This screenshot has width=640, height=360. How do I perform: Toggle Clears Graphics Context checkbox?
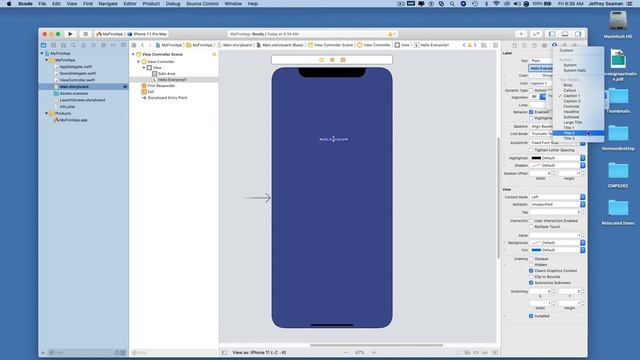[531, 271]
